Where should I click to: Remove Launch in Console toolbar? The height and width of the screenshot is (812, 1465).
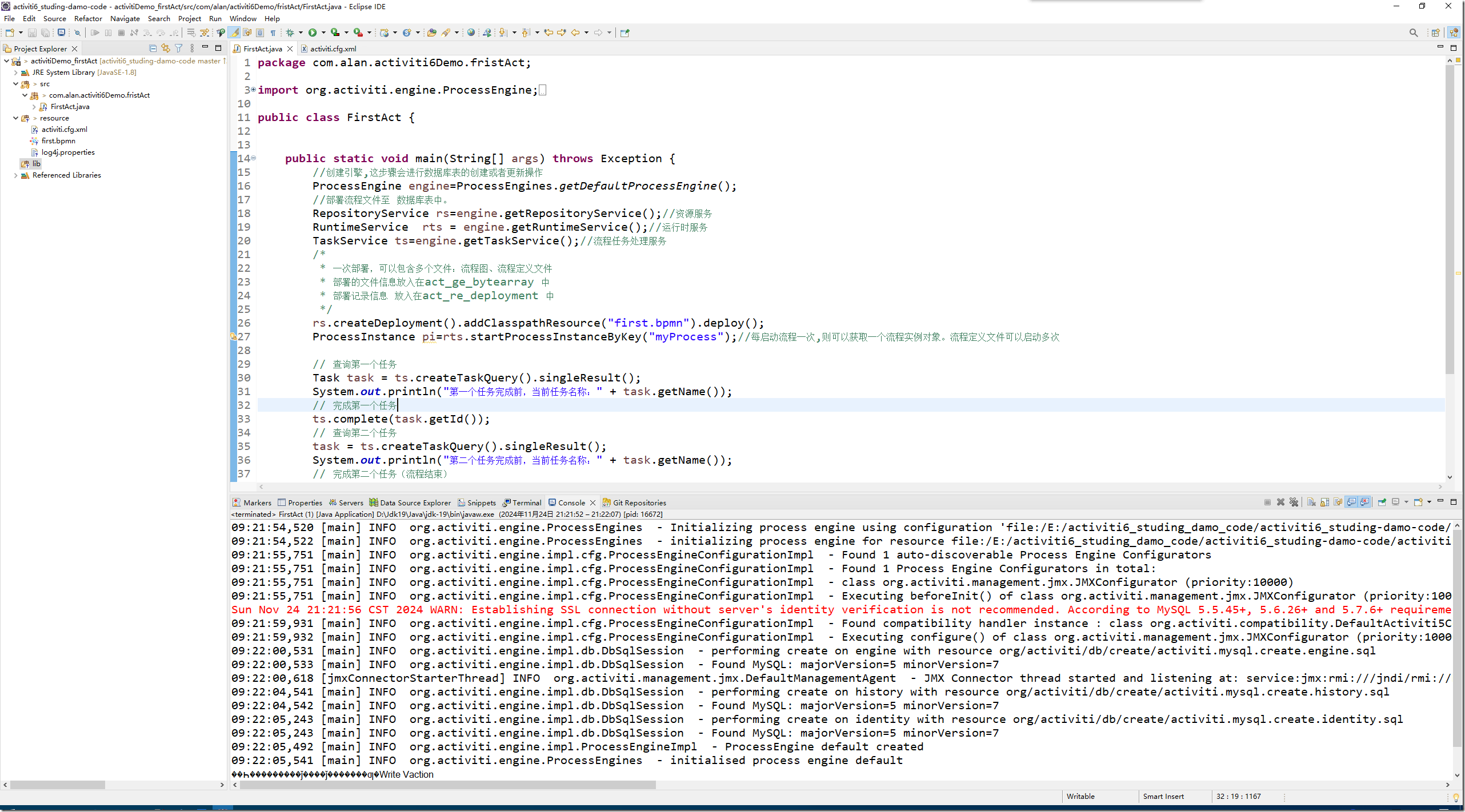point(1280,502)
